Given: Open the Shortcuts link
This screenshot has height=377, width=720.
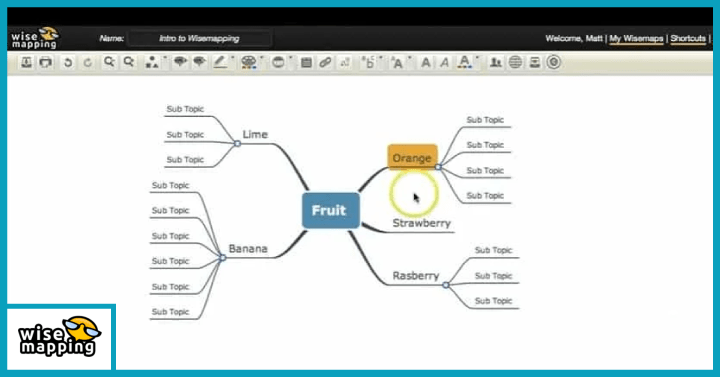Looking at the screenshot, I should pos(688,39).
